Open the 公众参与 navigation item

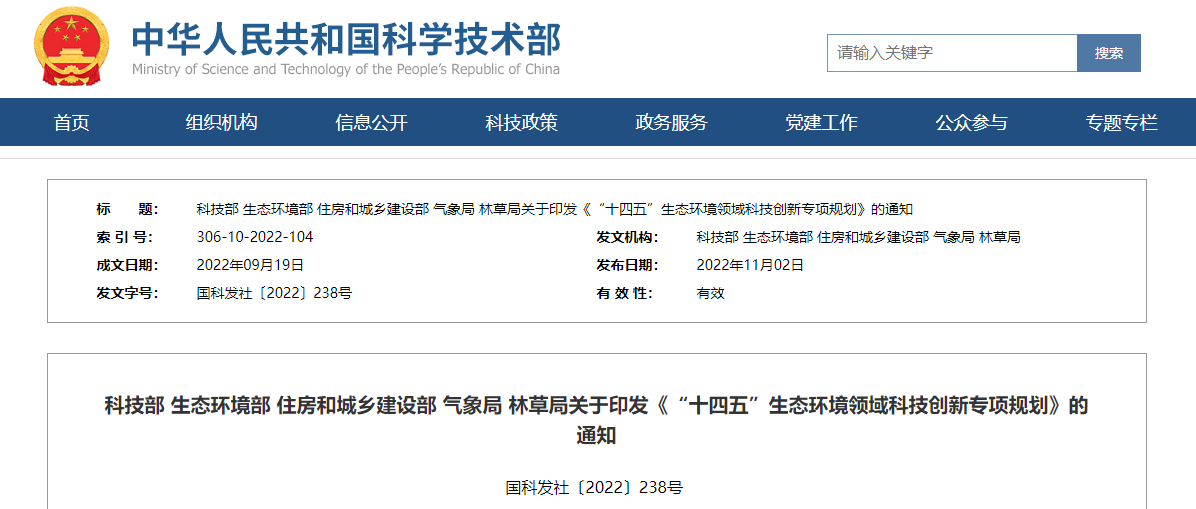tap(972, 122)
